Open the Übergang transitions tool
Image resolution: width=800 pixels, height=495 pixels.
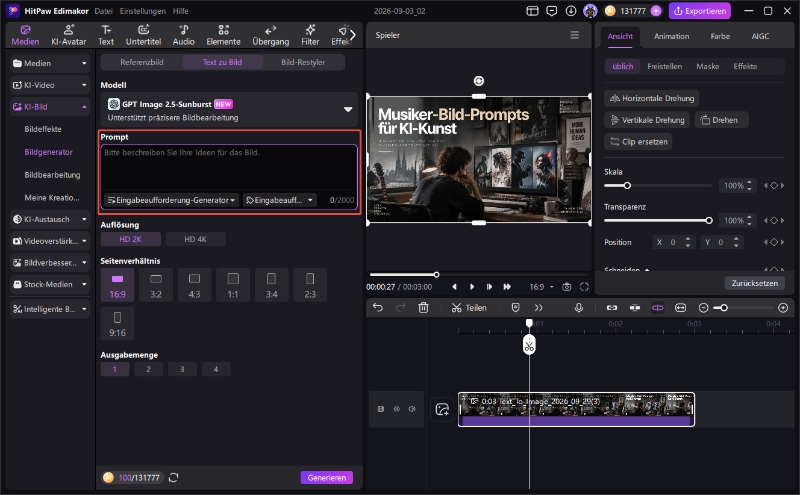click(270, 35)
